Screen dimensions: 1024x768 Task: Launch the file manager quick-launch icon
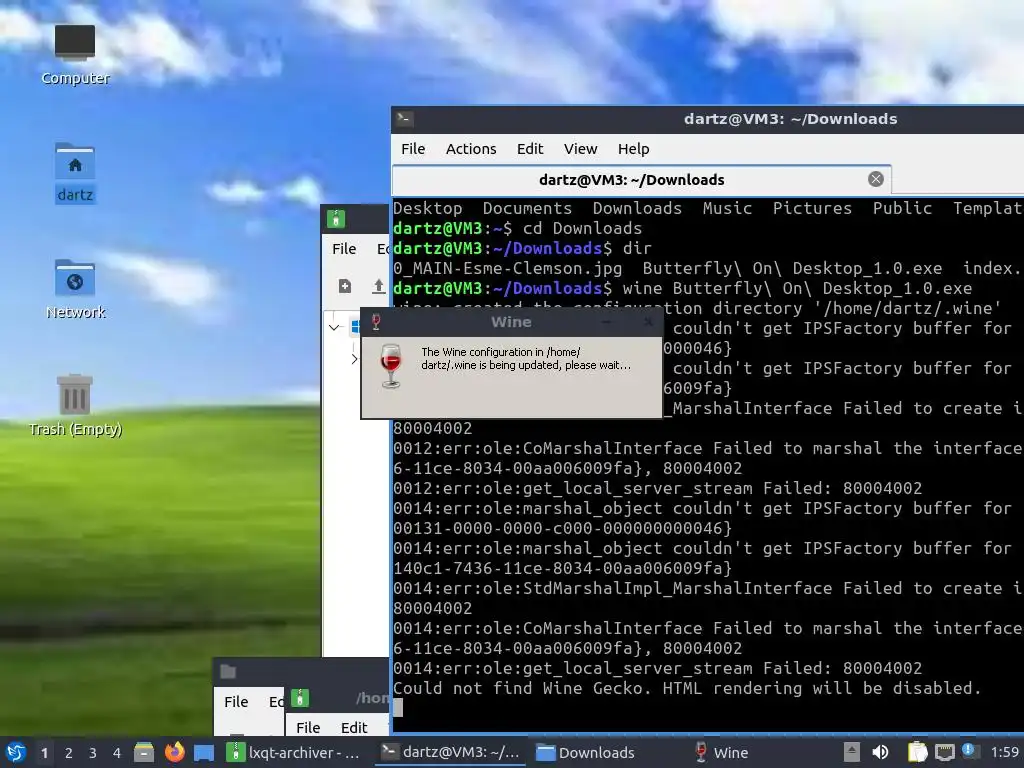point(144,752)
